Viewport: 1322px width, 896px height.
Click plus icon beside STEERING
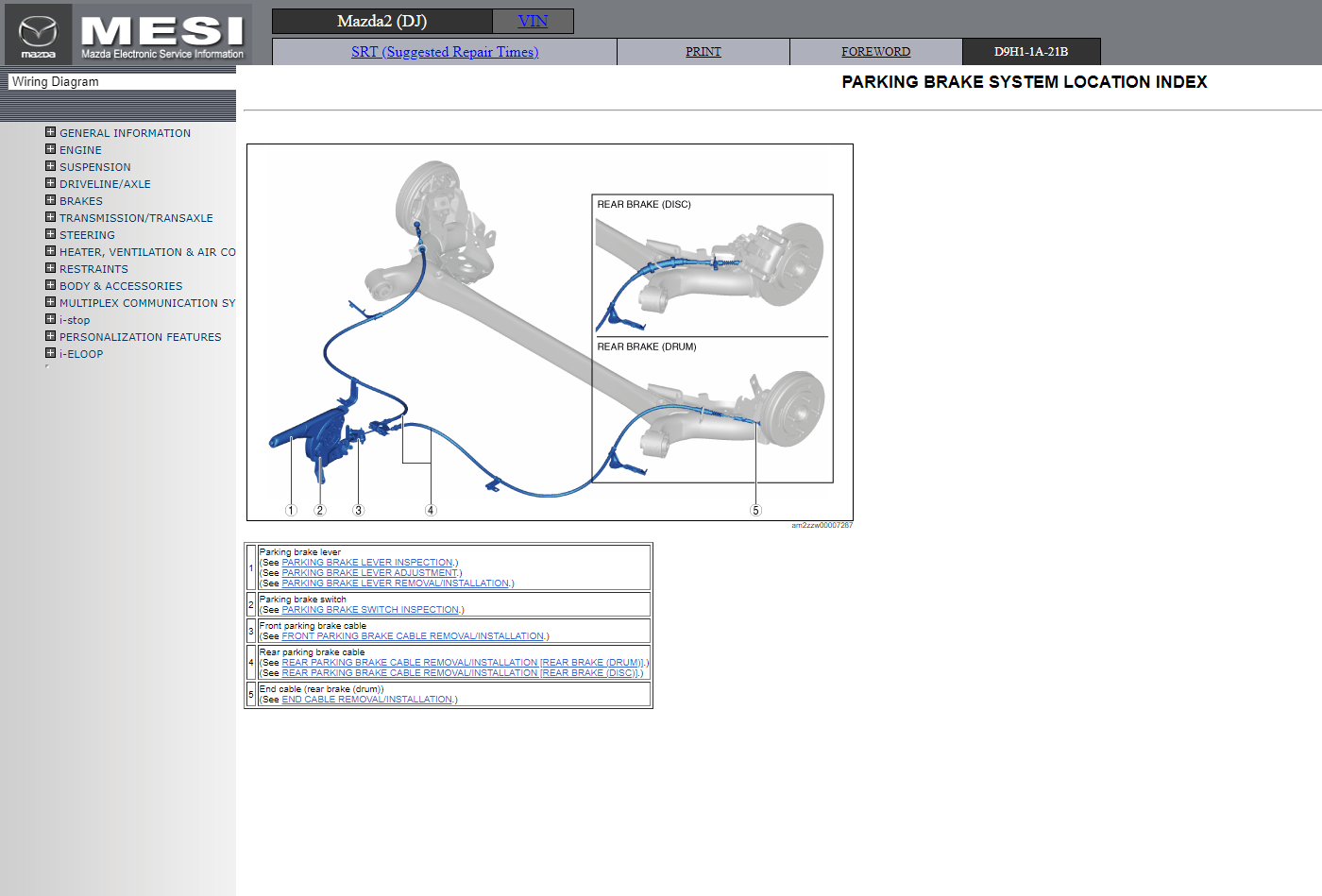tap(51, 234)
